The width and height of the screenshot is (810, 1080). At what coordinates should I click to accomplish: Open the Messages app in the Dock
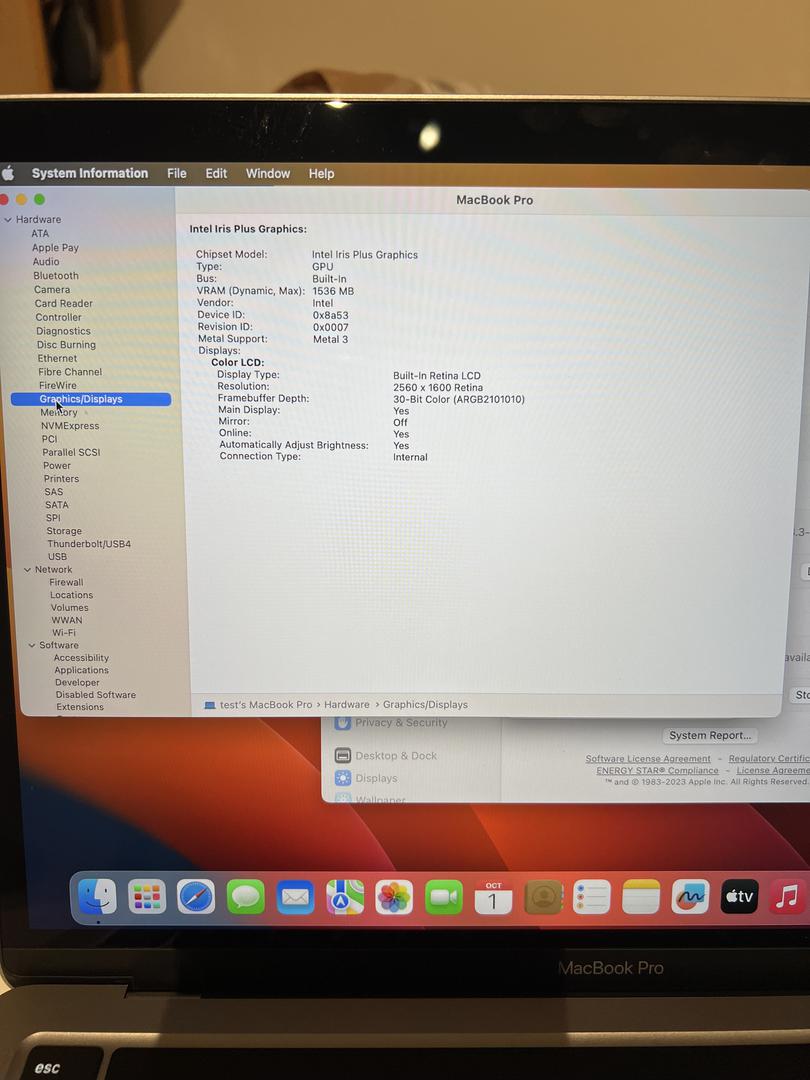246,897
